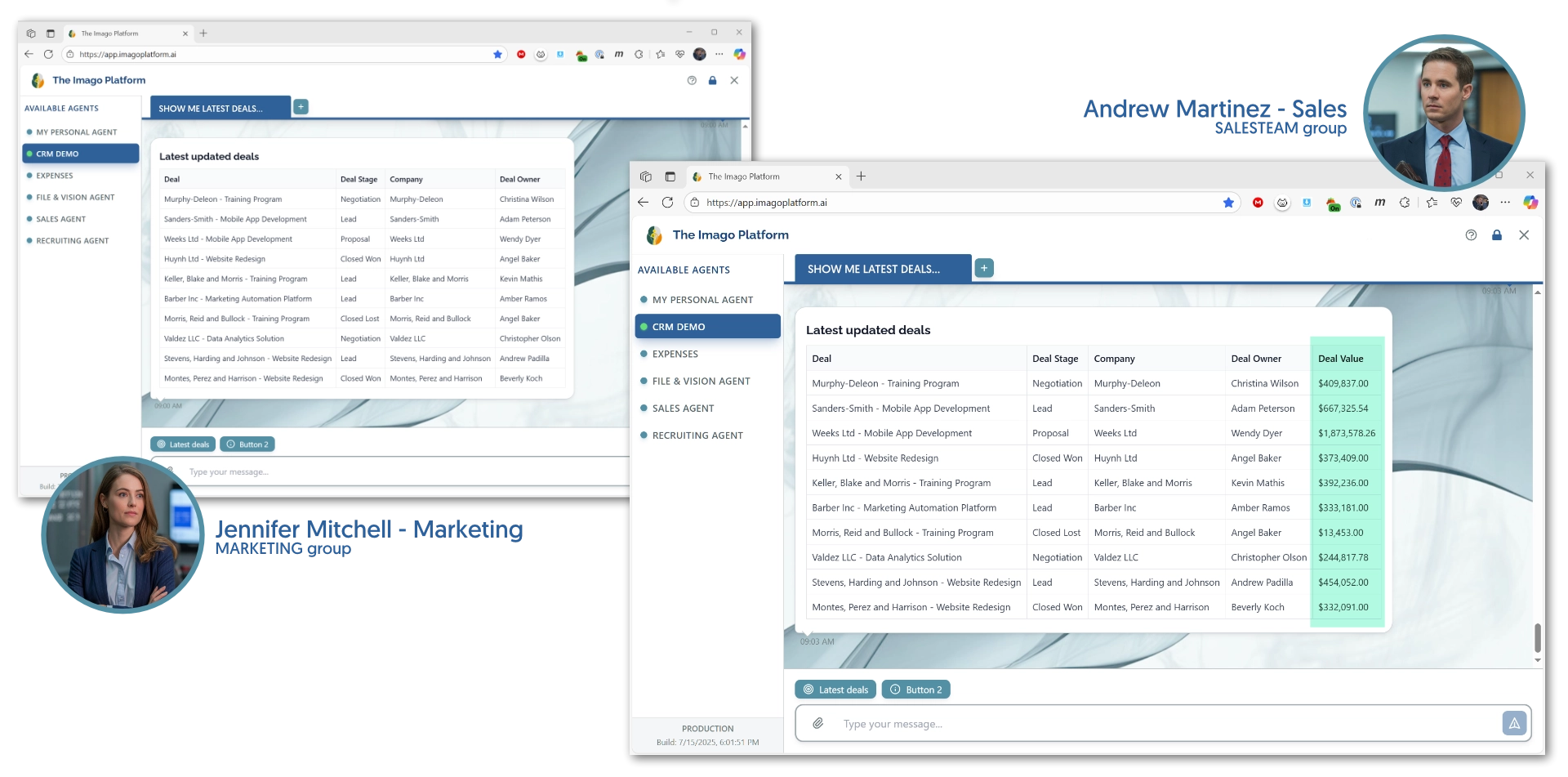
Task: Open the RECRUITING AGENT in the sidebar
Action: coord(697,435)
